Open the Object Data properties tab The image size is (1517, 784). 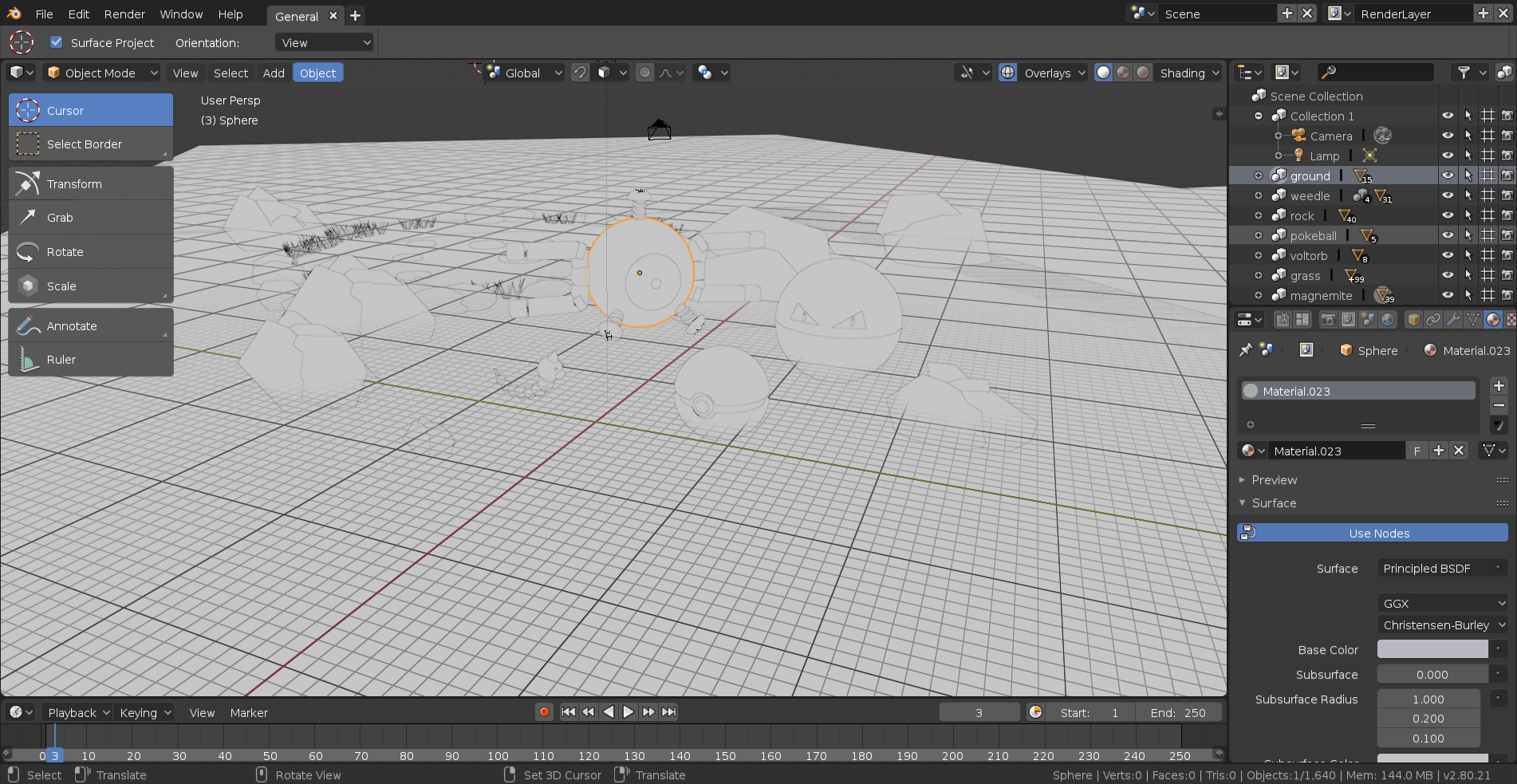pos(1473,320)
